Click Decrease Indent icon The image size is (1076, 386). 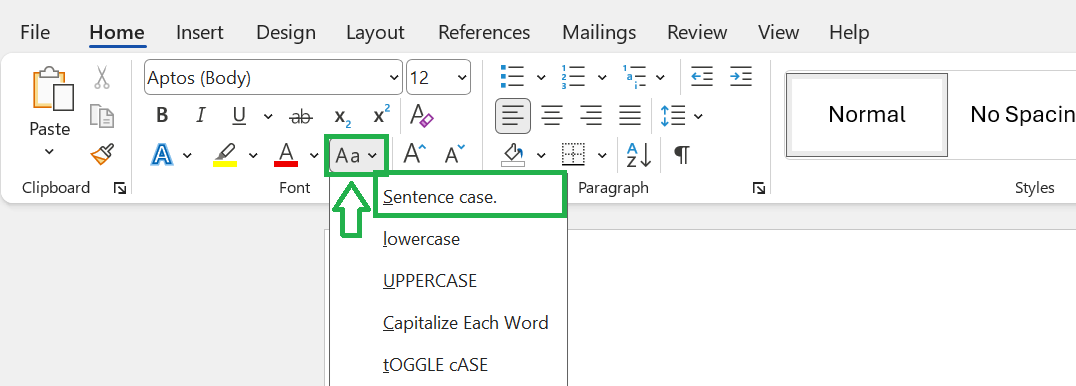702,77
